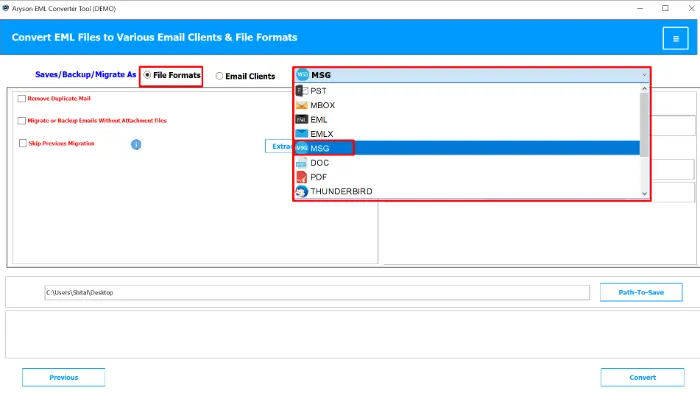Viewport: 700px width, 396px height.
Task: Click the MBOX envelope icon
Action: [302, 105]
